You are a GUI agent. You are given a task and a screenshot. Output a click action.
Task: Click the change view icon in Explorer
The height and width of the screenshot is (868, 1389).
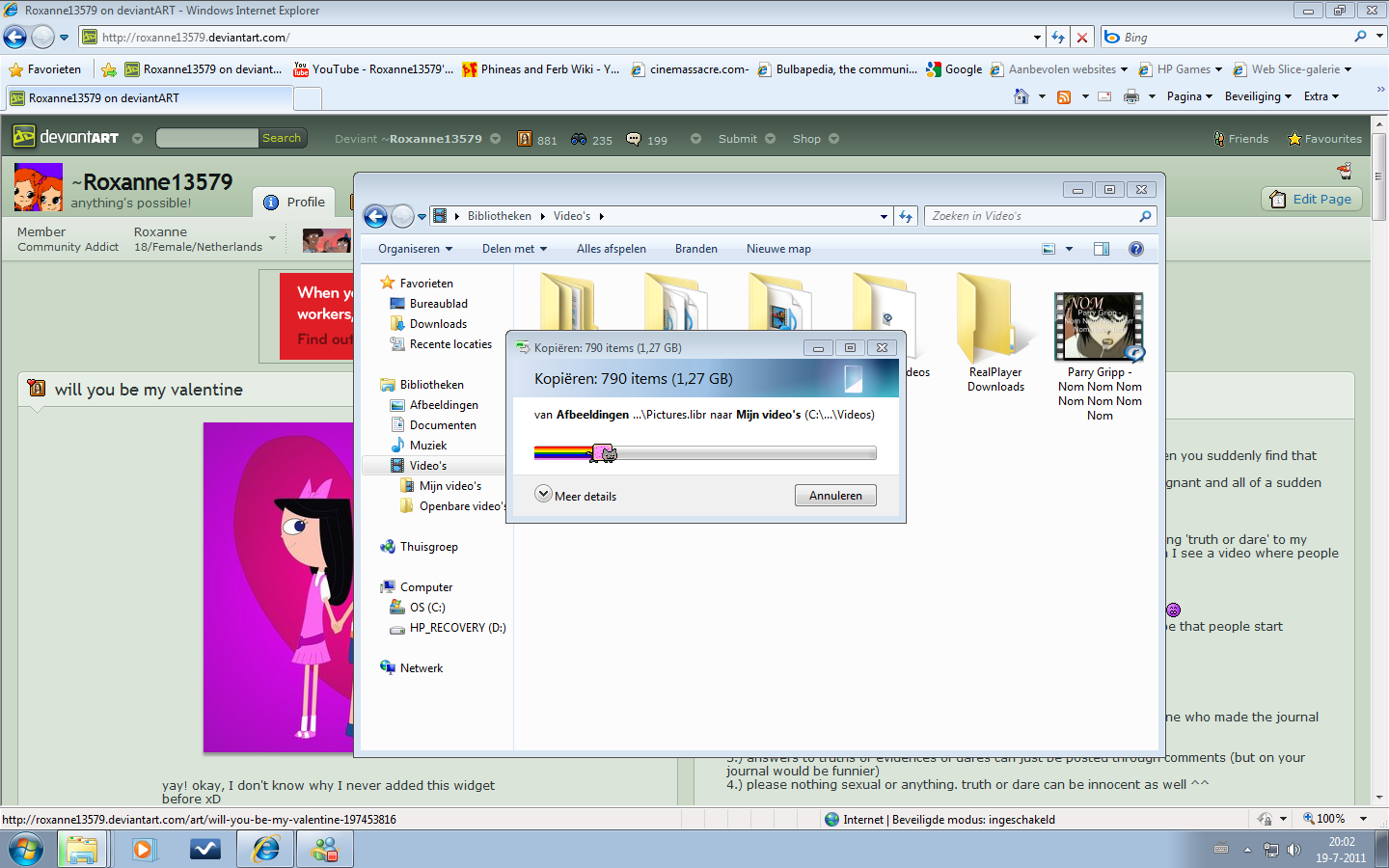[x=1049, y=249]
